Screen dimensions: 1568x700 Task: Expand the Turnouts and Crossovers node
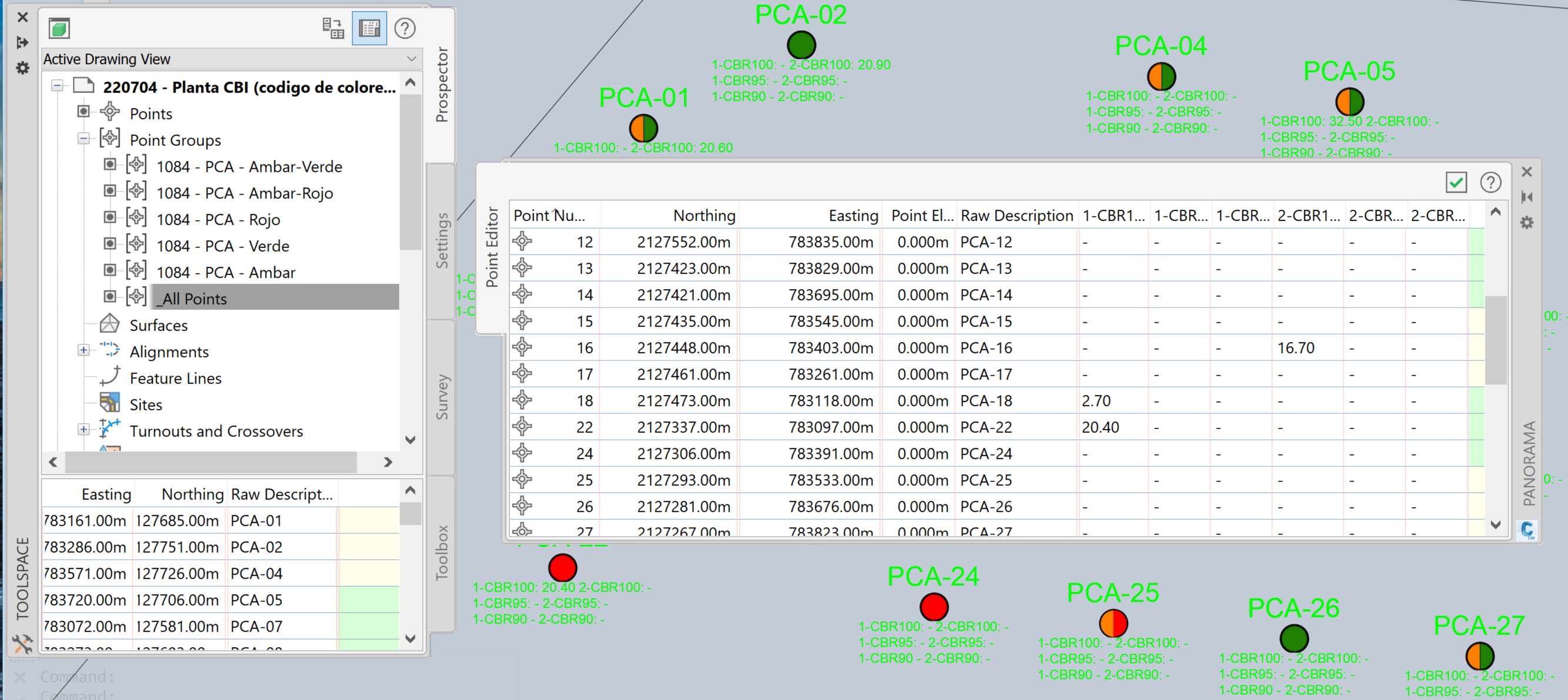(x=84, y=430)
